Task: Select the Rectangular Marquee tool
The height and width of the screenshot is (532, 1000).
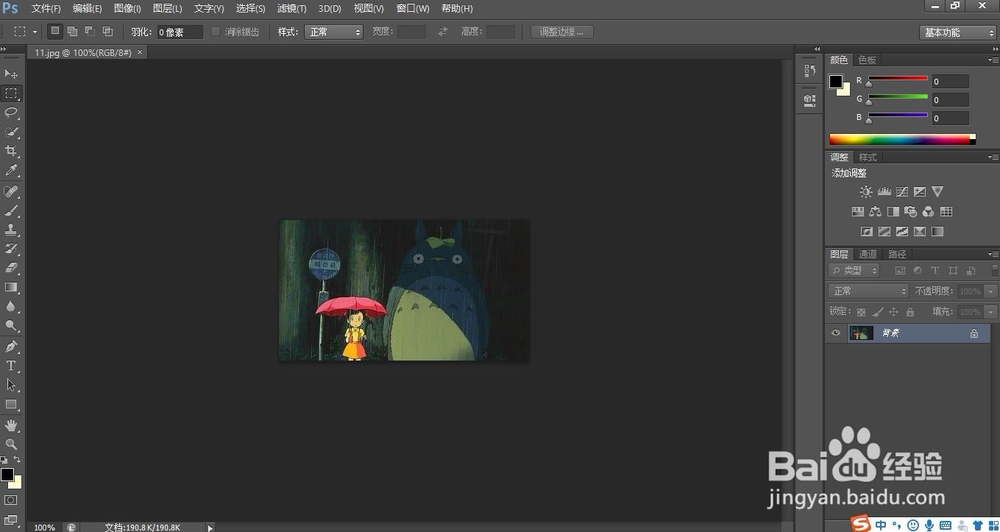Action: click(11, 93)
